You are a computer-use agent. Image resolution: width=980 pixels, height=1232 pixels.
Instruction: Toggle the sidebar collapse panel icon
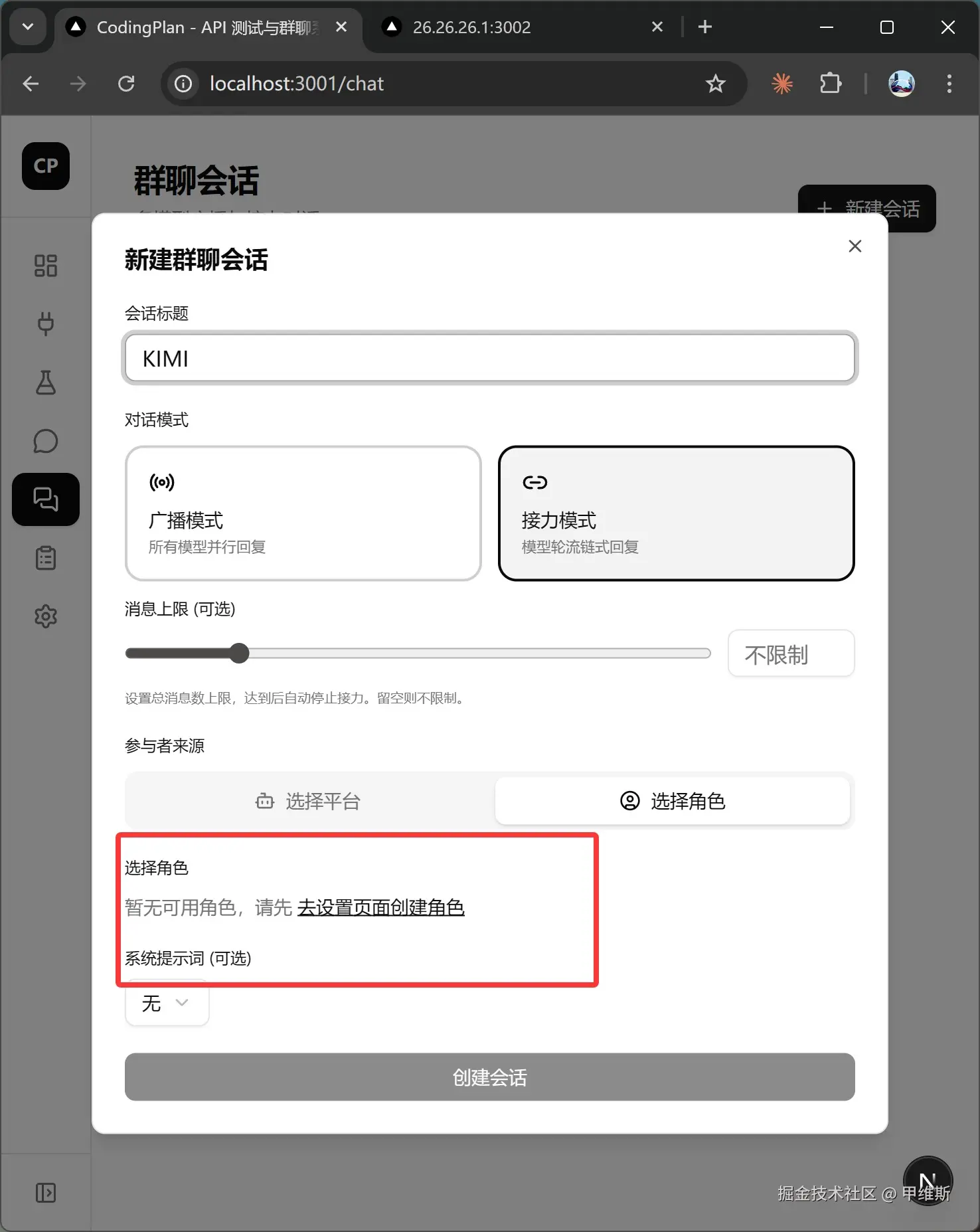[45, 1193]
